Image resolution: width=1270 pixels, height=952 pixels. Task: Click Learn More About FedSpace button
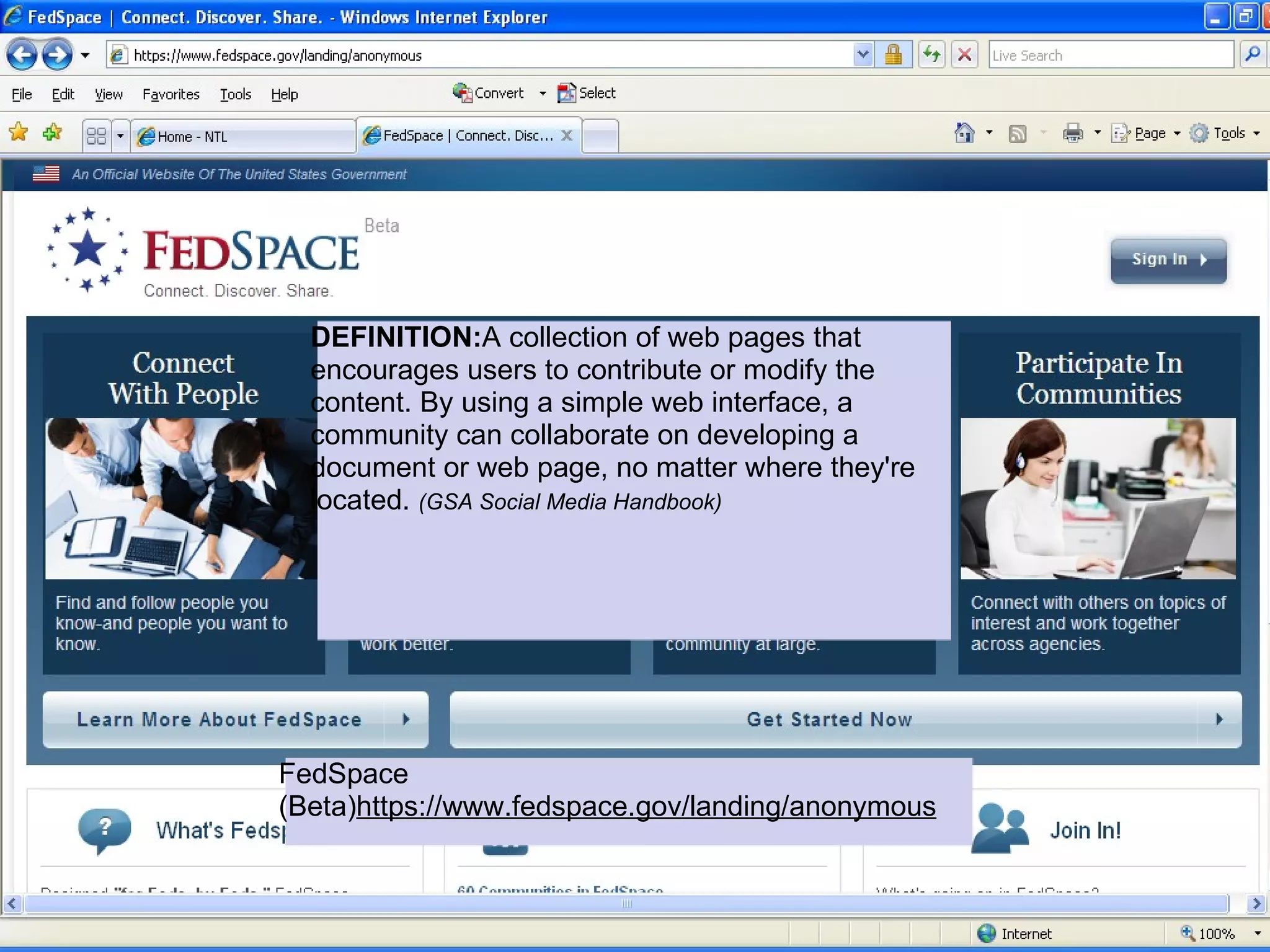coord(236,720)
